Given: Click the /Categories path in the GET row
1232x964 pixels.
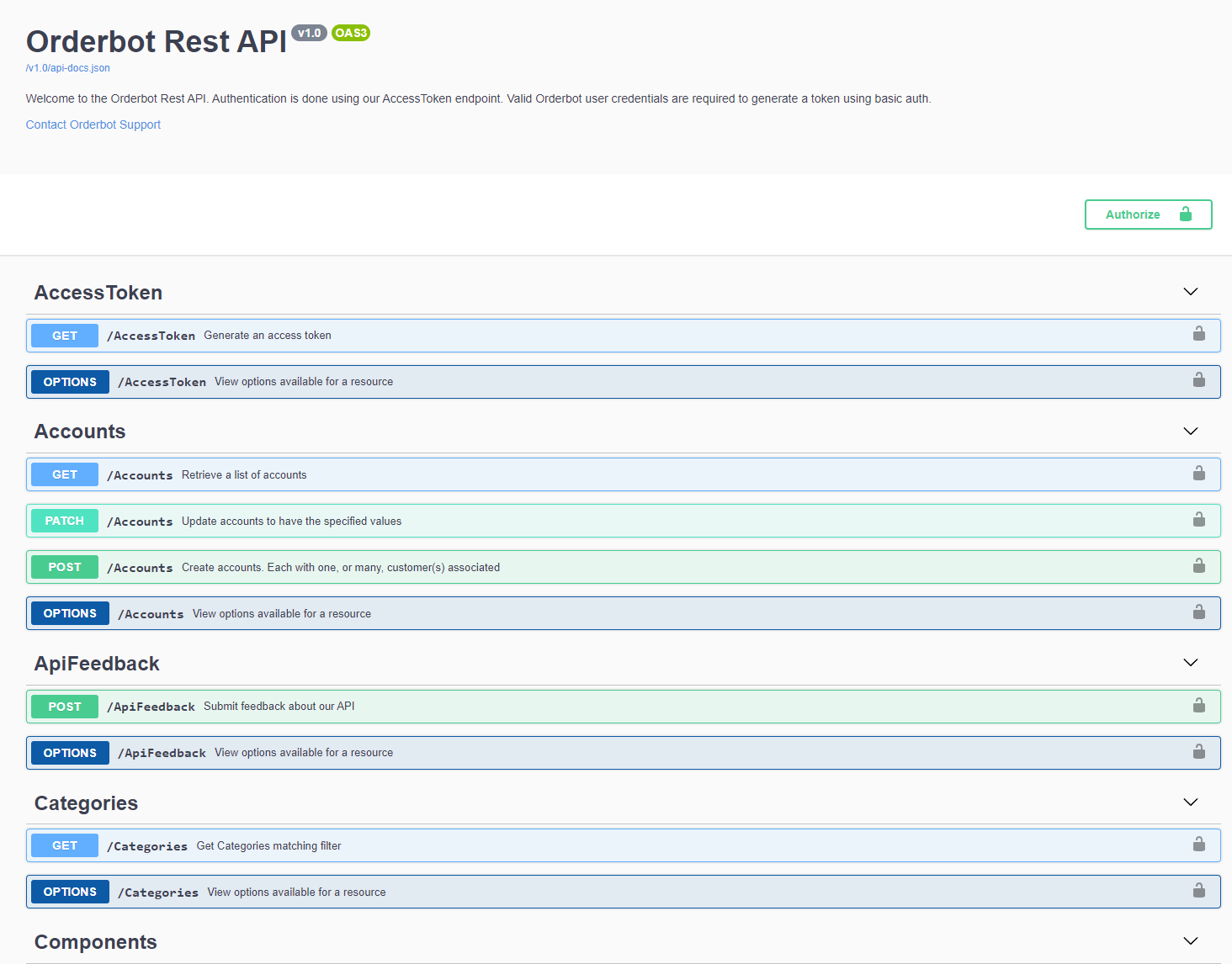Looking at the screenshot, I should click(x=147, y=846).
